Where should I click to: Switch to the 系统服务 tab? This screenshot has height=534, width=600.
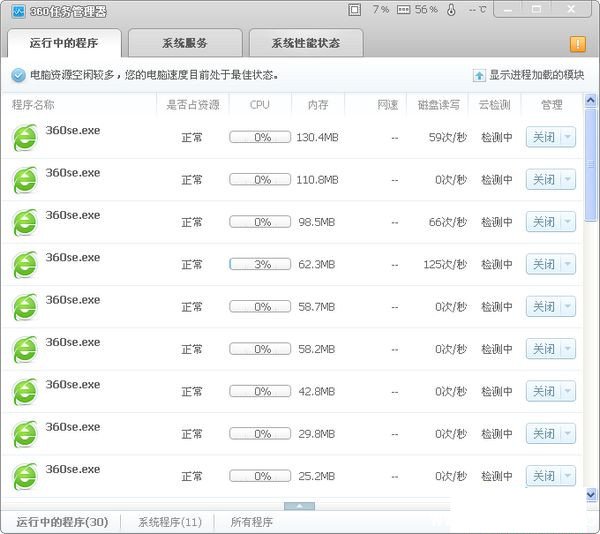click(x=185, y=43)
